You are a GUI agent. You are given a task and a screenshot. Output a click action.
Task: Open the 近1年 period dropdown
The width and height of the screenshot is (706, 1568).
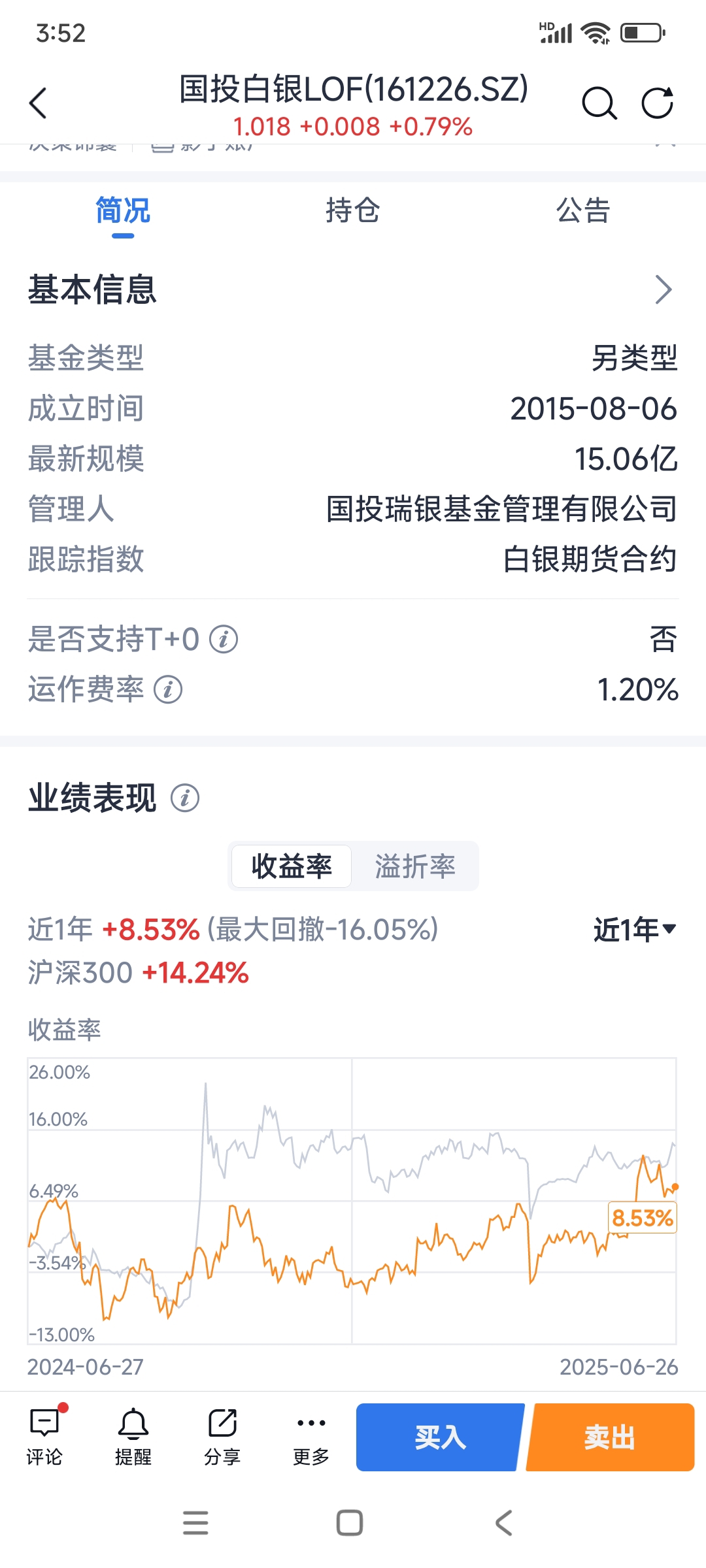click(635, 929)
